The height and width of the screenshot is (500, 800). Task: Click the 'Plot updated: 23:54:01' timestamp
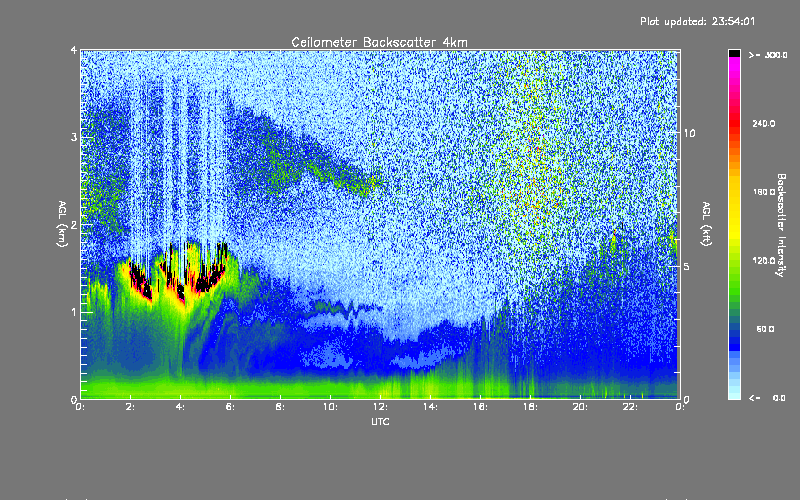pyautogui.click(x=697, y=21)
